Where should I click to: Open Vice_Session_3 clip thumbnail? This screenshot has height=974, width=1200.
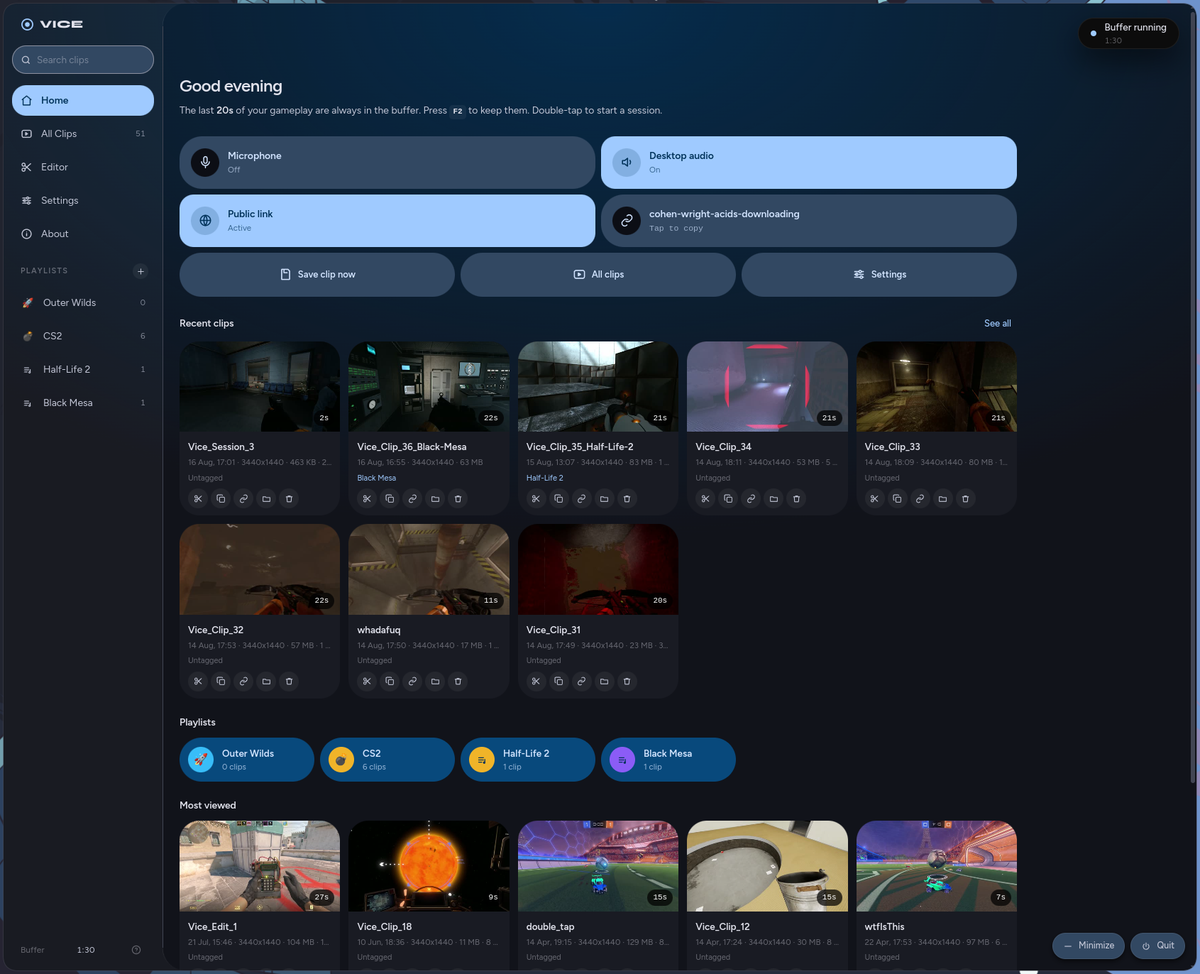tap(260, 387)
